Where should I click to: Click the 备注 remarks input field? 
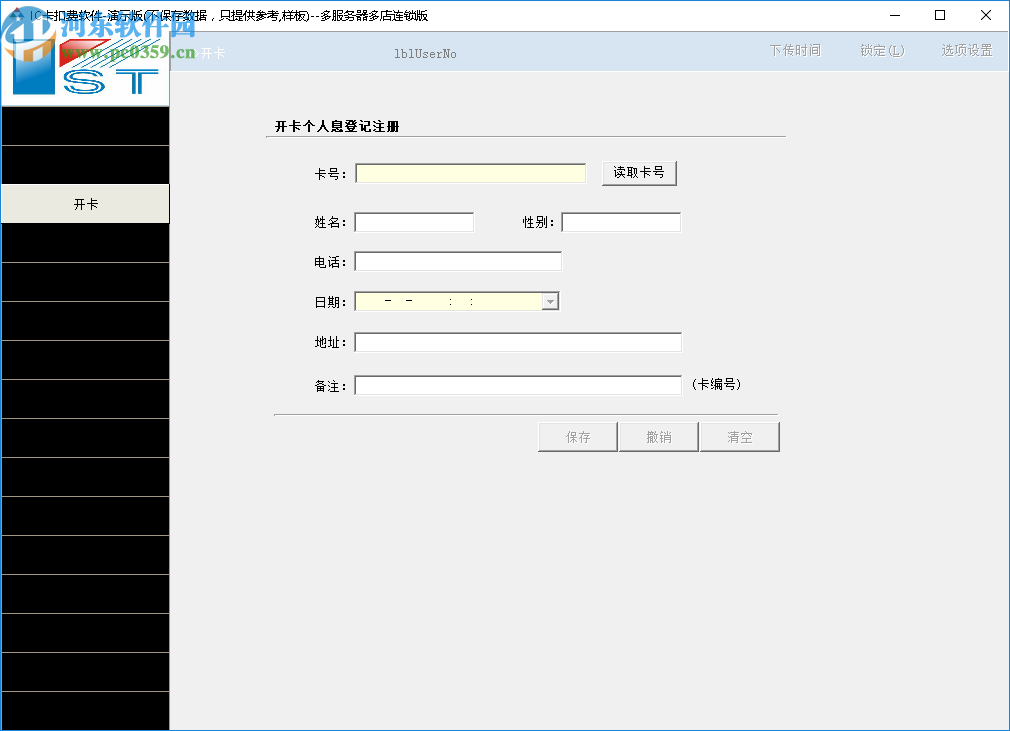click(x=518, y=384)
